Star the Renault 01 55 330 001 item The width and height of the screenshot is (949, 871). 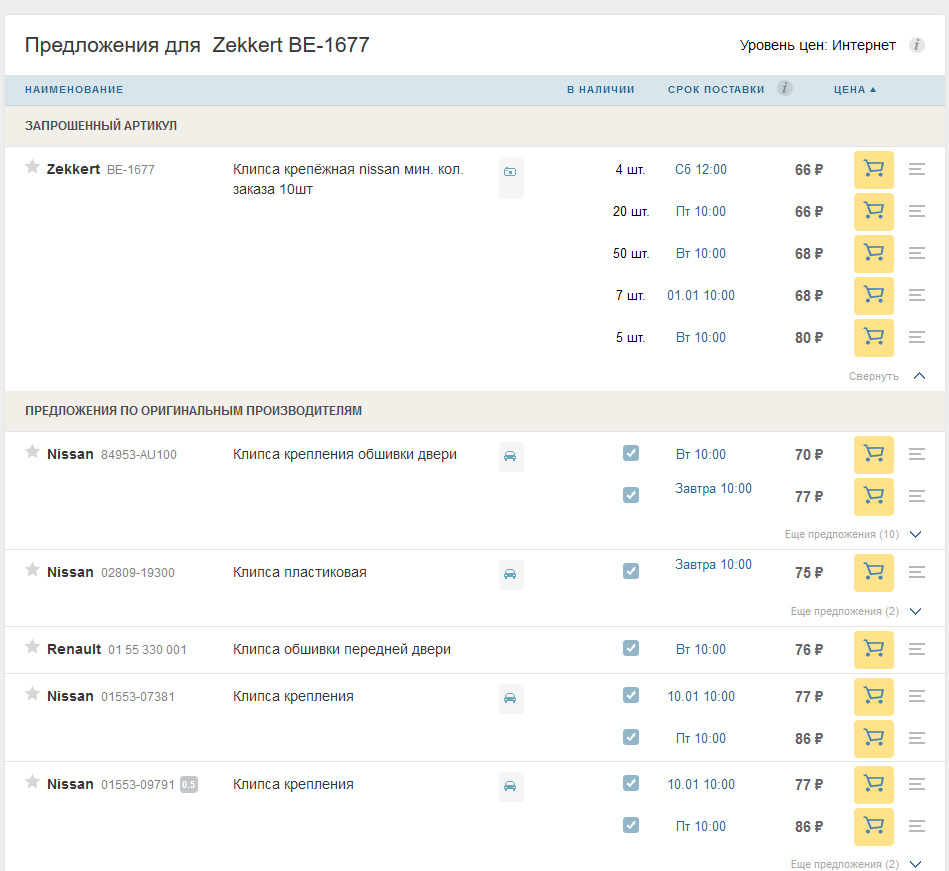[x=32, y=647]
